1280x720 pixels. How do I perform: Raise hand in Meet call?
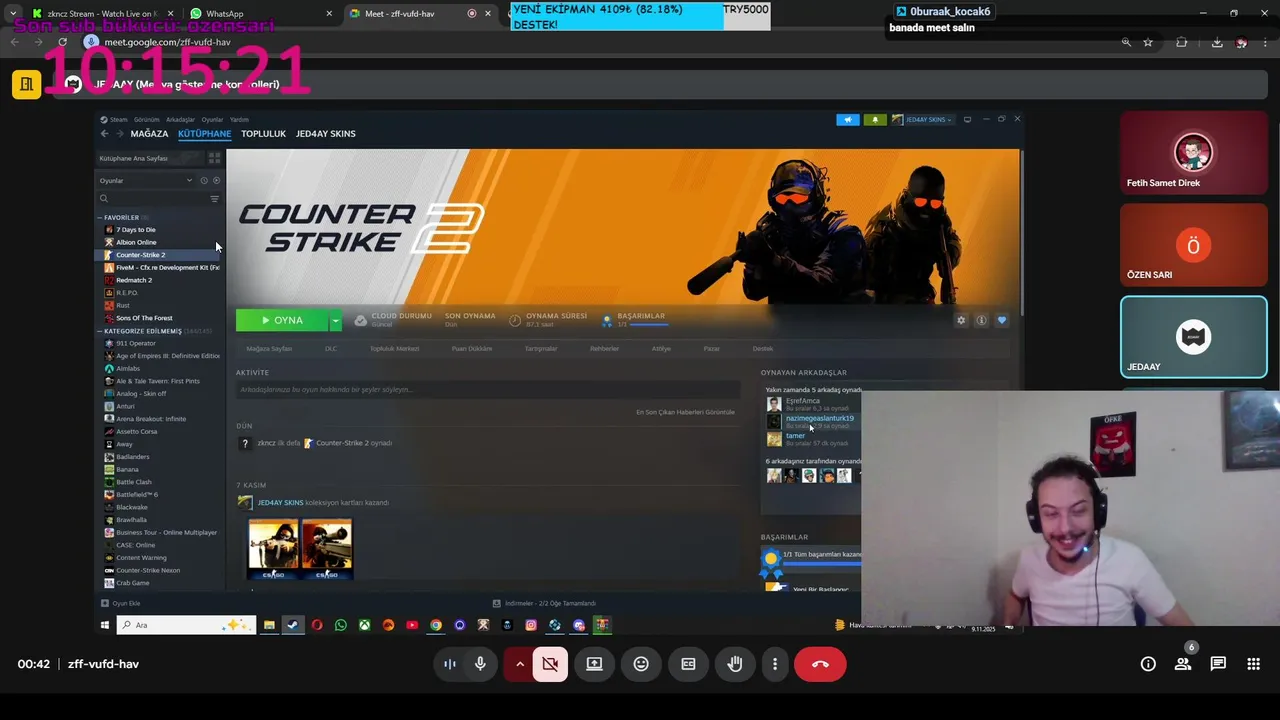point(735,664)
